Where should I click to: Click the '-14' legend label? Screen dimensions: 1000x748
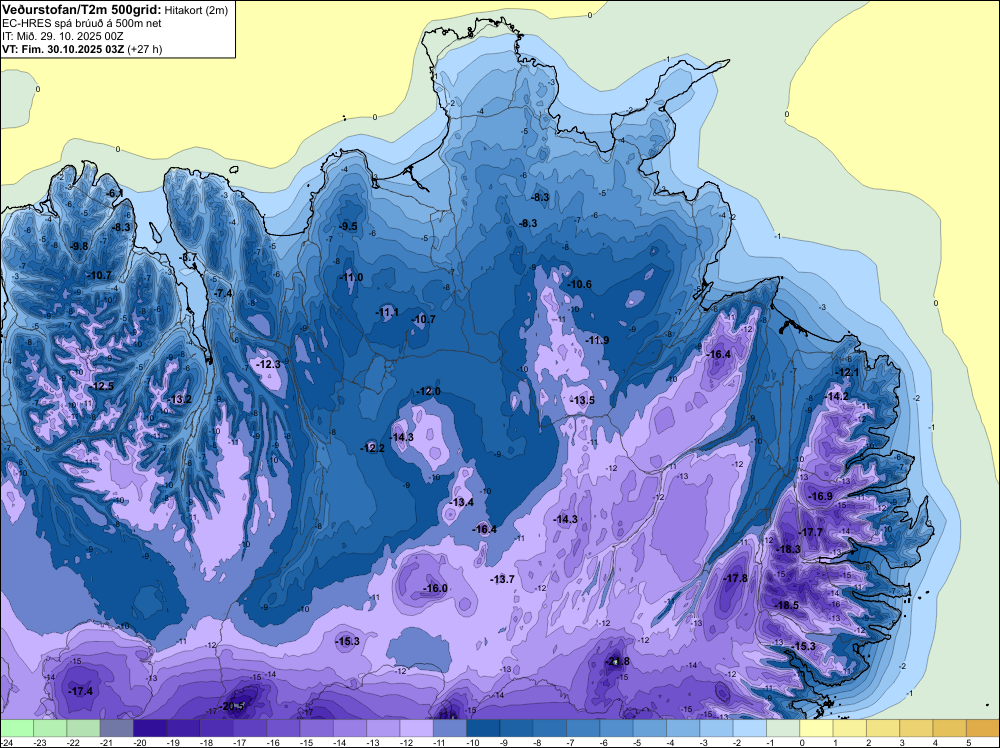coord(340,742)
